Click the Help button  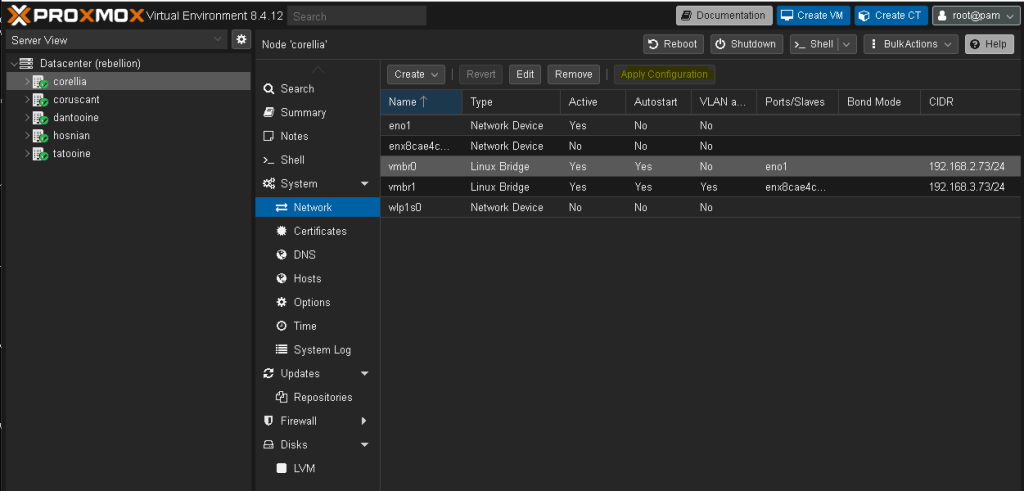pos(989,44)
